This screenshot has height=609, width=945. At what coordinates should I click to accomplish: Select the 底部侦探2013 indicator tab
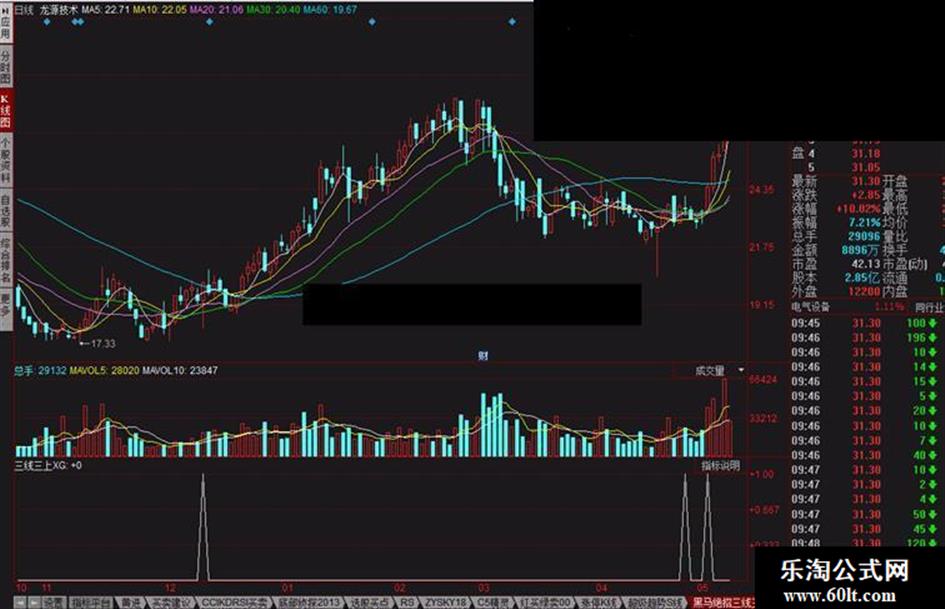(310, 602)
